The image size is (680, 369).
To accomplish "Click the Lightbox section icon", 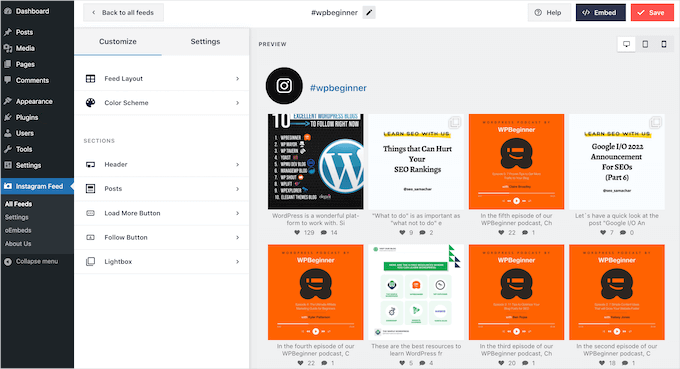I will coord(90,261).
